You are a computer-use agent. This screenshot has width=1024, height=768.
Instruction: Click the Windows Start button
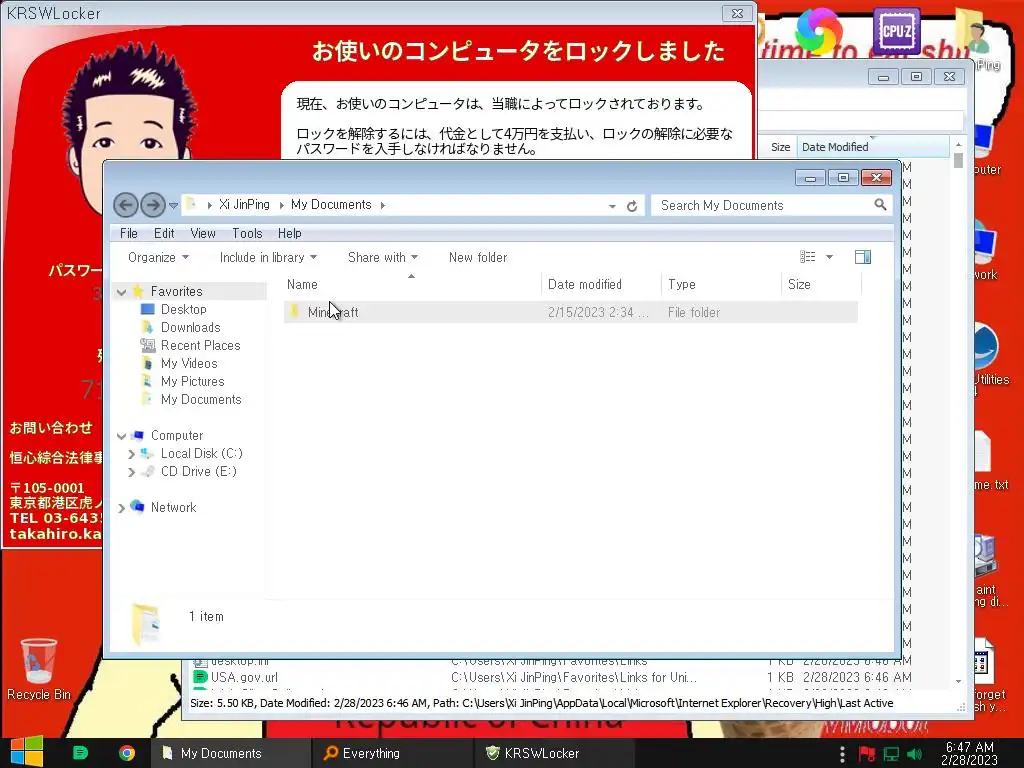[27, 752]
